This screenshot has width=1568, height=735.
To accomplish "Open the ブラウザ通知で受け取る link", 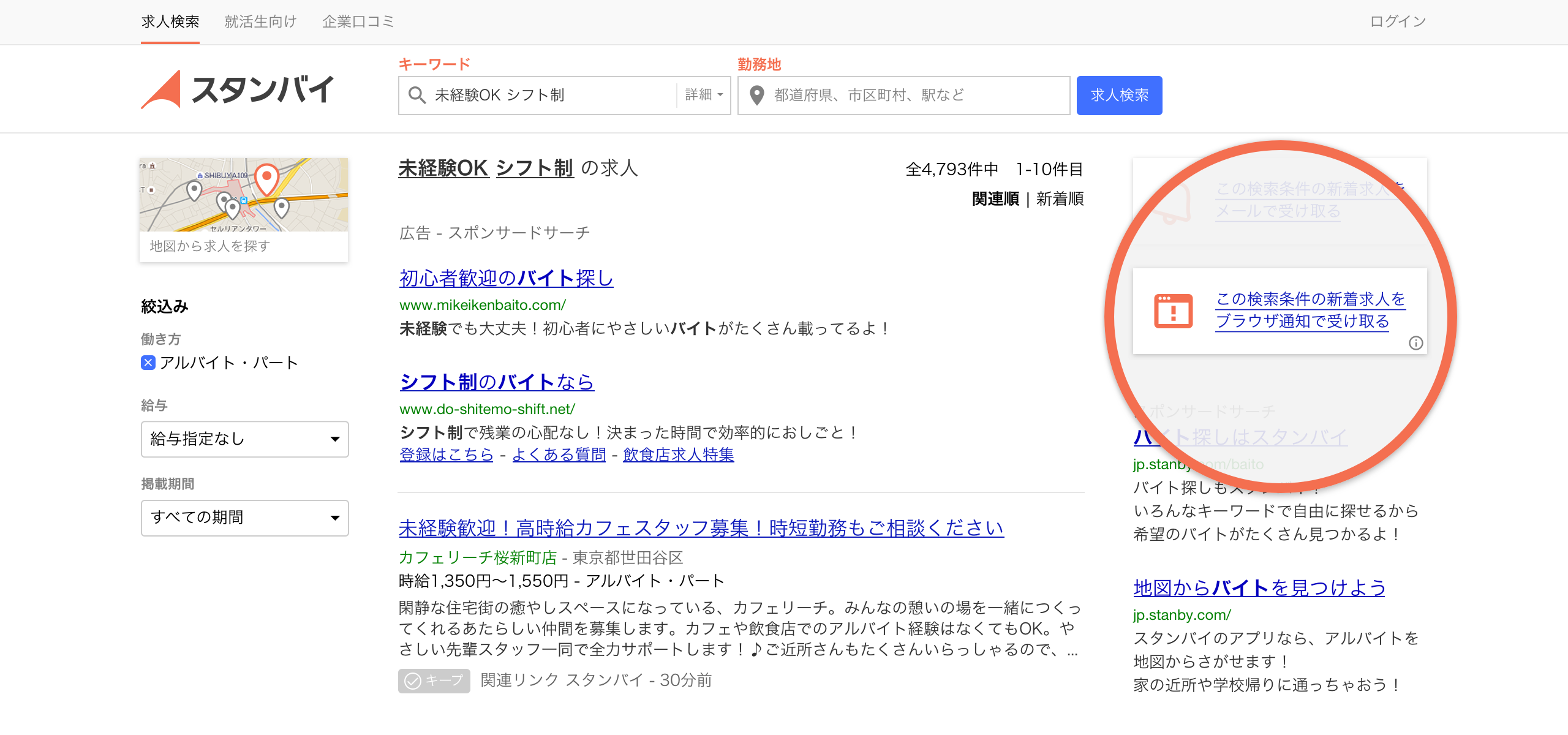I will click(x=1302, y=321).
